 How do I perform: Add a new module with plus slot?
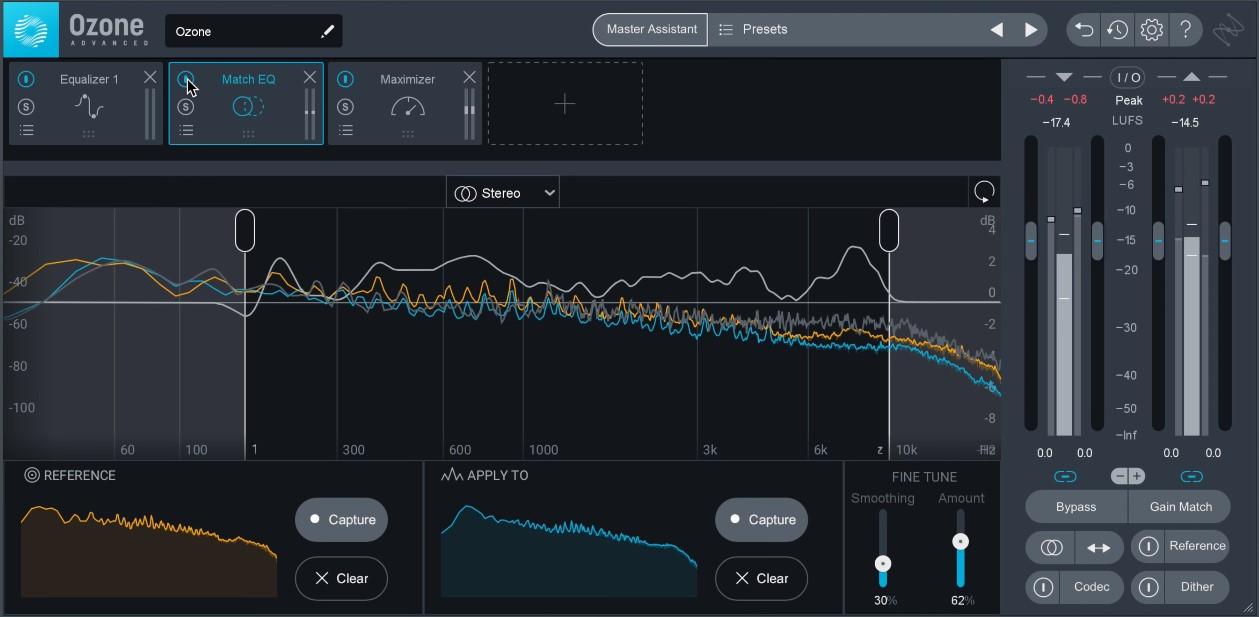point(565,103)
